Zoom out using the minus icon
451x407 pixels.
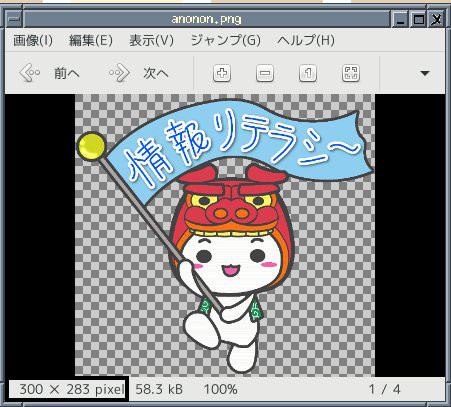(265, 73)
